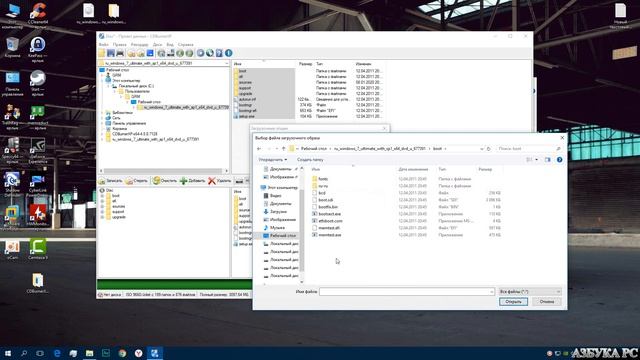This screenshot has height=360, width=640.
Task: Sort by the Дата изменения column header
Action: tap(413, 169)
